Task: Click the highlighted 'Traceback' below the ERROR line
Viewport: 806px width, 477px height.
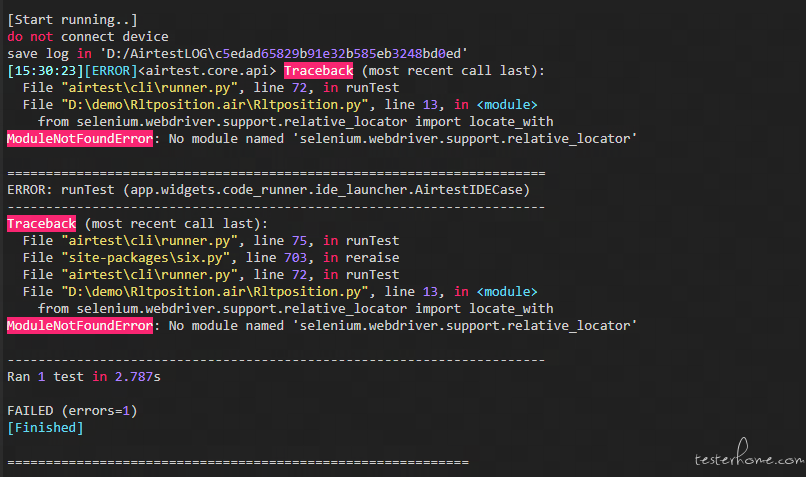Action: tap(42, 224)
